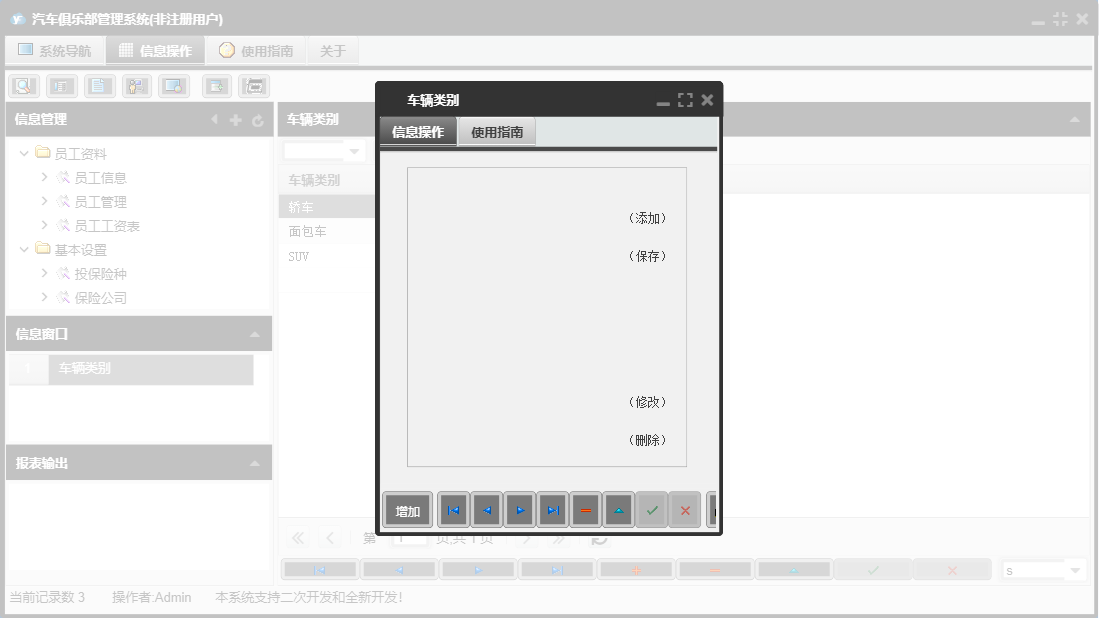Collapse the 车辆类别 panel in main window
This screenshot has height=618, width=1099.
click(x=1074, y=120)
